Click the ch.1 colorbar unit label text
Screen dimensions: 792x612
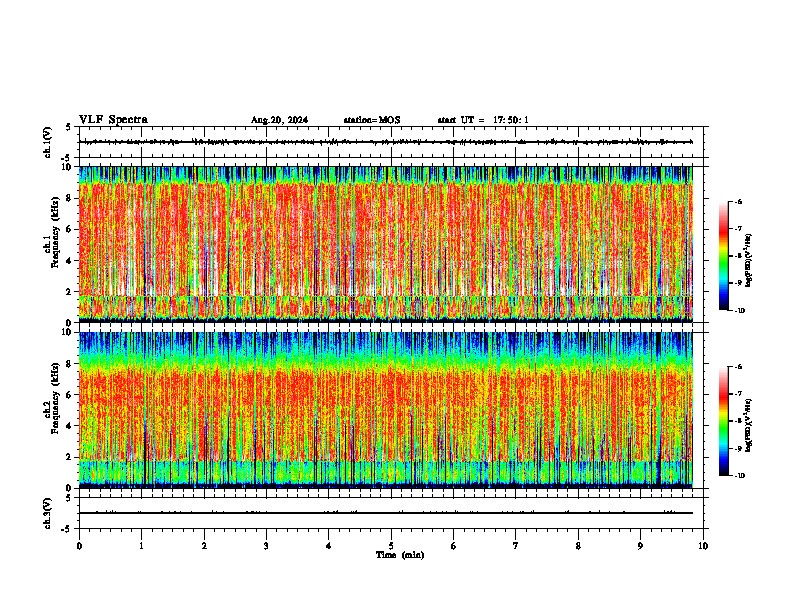pos(749,260)
